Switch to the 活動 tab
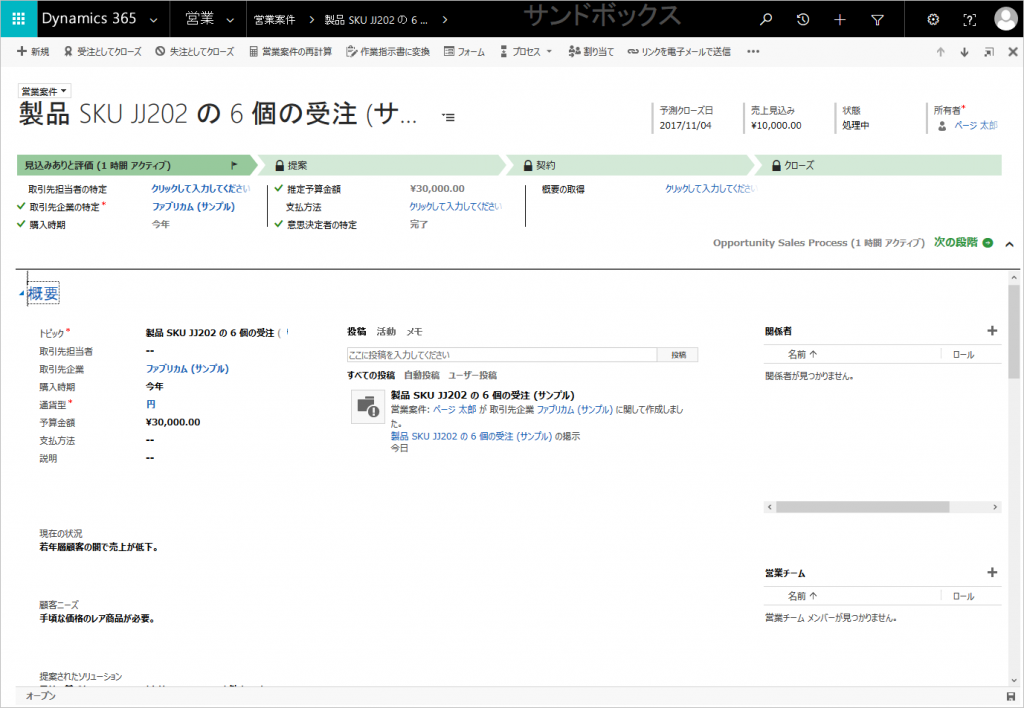 click(x=386, y=331)
